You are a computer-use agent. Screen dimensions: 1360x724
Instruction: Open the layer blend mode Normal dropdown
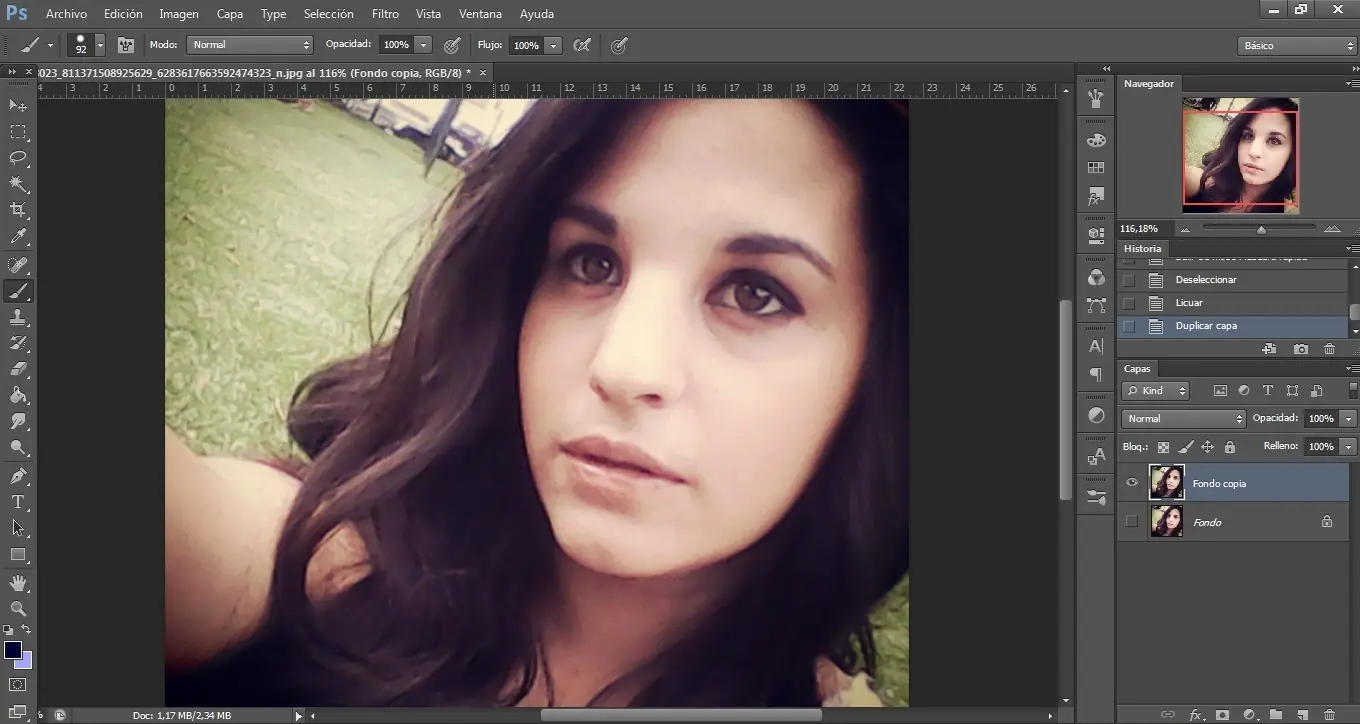[x=1183, y=419]
